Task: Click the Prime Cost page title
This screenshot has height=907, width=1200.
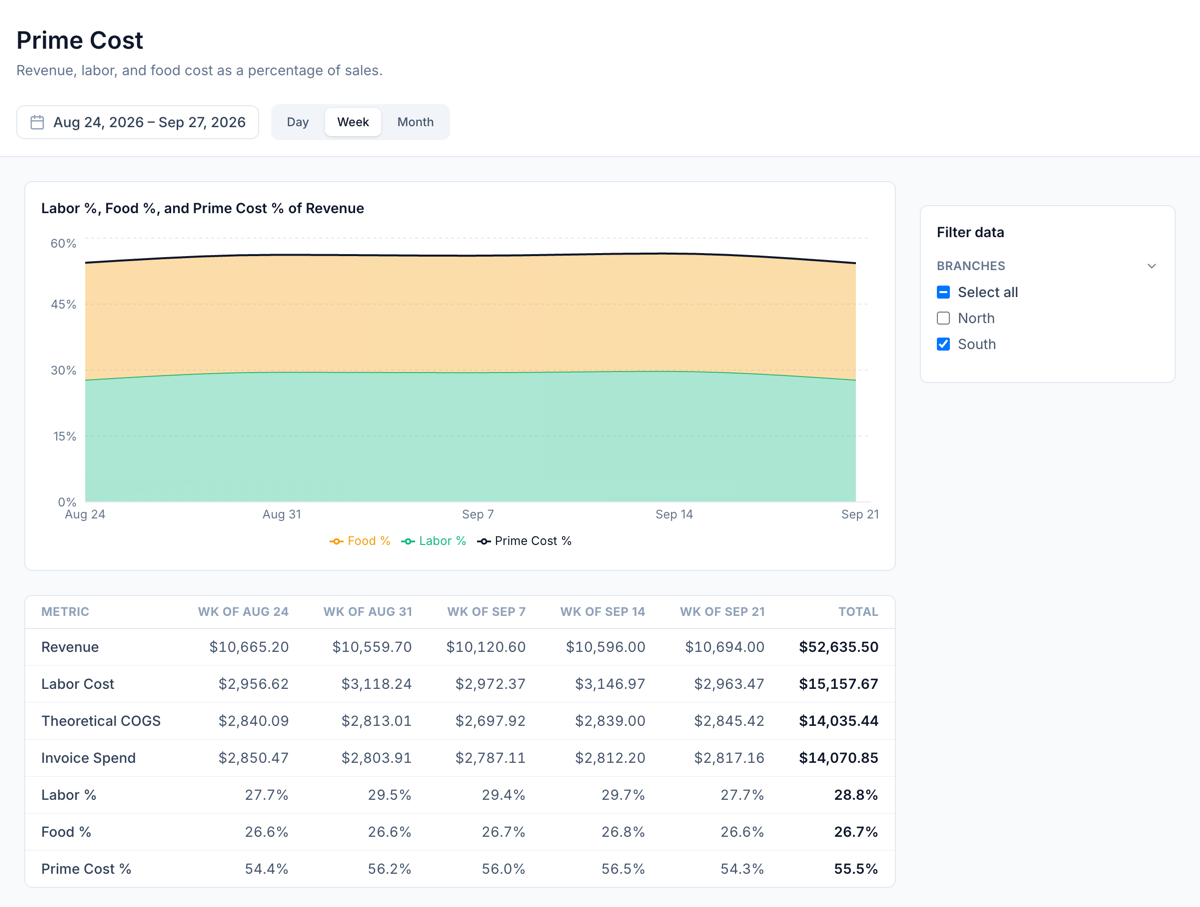Action: coord(80,40)
